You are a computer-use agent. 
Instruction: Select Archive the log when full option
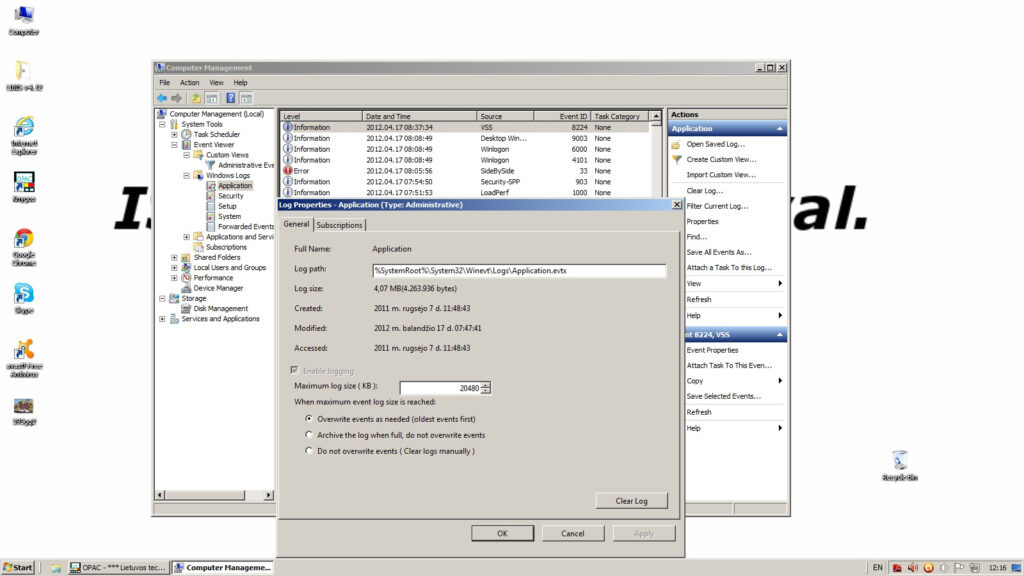tap(309, 435)
